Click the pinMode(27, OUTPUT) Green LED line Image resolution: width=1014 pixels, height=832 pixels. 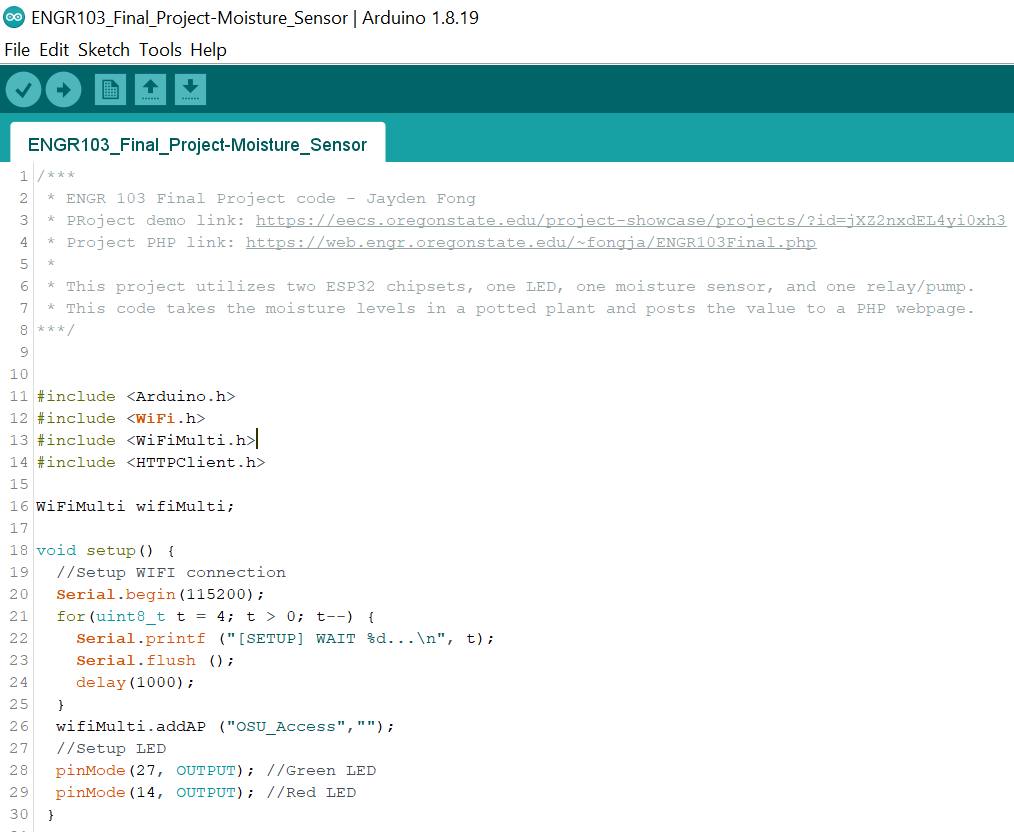215,770
